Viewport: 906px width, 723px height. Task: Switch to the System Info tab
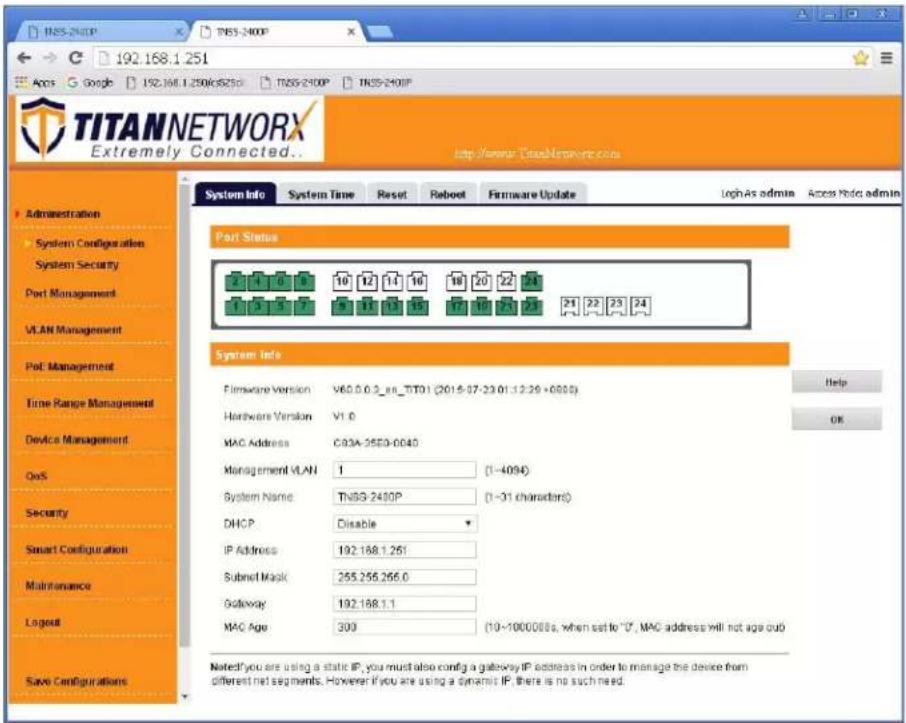coord(235,194)
